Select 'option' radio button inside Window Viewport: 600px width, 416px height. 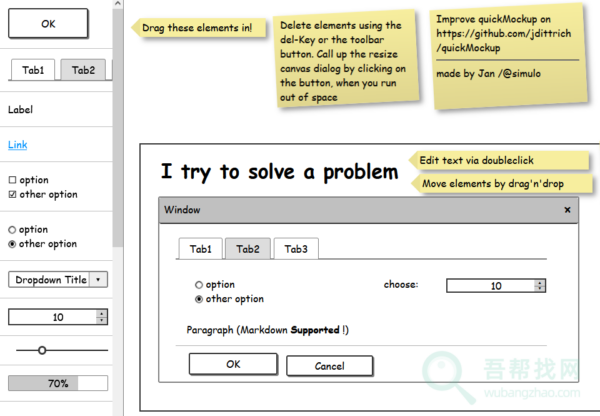click(199, 285)
